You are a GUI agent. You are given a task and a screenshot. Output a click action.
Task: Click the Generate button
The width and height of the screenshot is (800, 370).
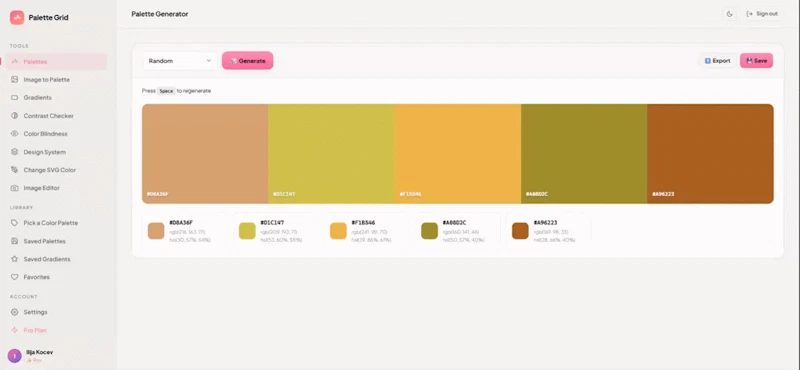pyautogui.click(x=247, y=61)
